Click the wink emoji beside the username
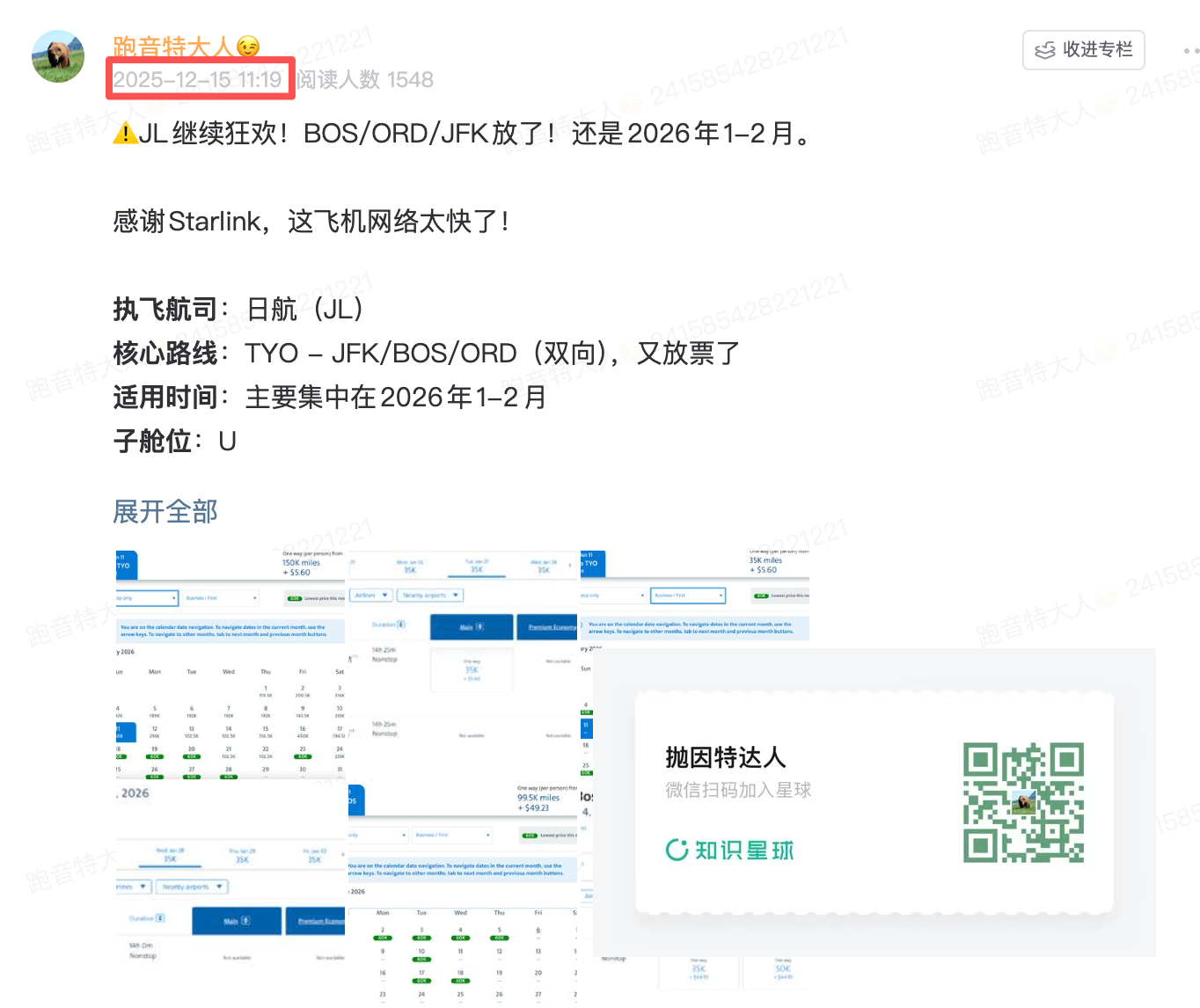 pyautogui.click(x=249, y=47)
